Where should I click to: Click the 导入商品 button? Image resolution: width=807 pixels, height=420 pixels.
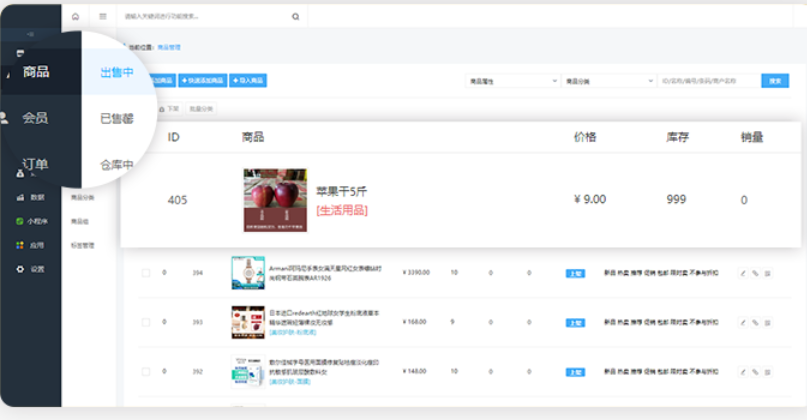248,80
